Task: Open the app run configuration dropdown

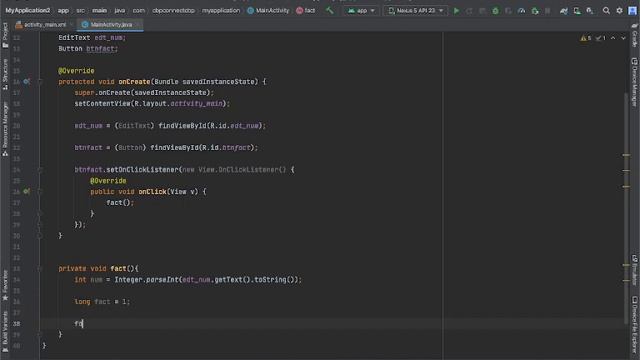Action: click(361, 11)
